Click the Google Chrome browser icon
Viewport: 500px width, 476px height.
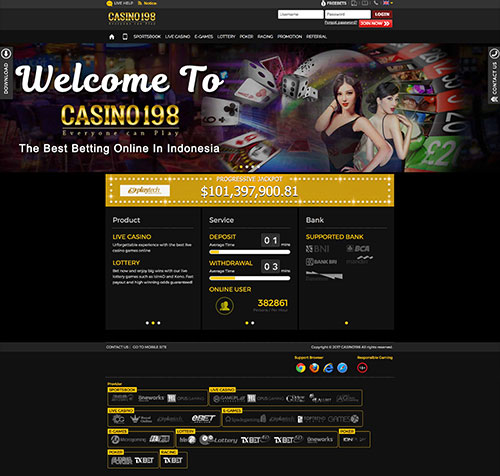coord(301,368)
